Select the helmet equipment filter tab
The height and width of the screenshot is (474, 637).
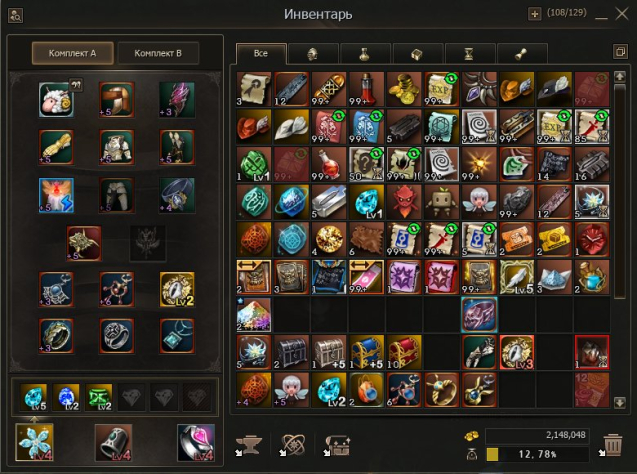tap(312, 54)
